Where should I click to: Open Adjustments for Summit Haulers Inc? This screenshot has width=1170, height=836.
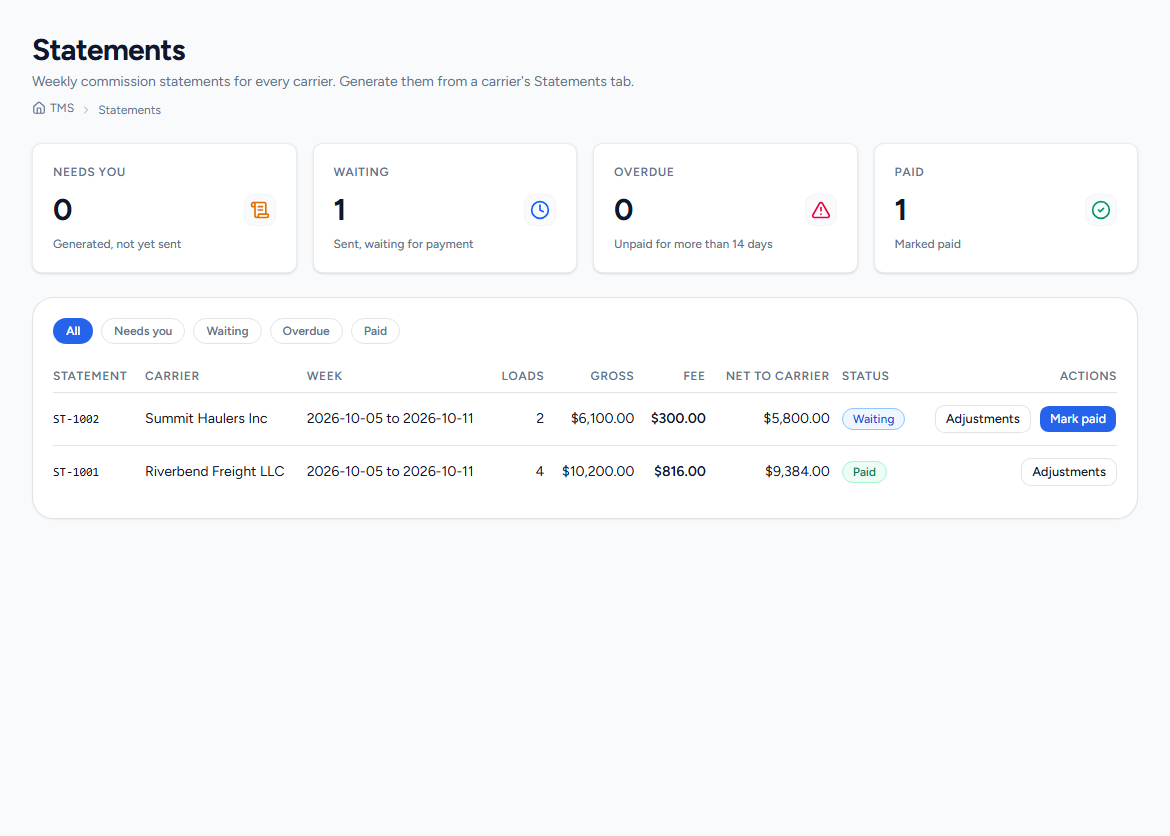[983, 419]
